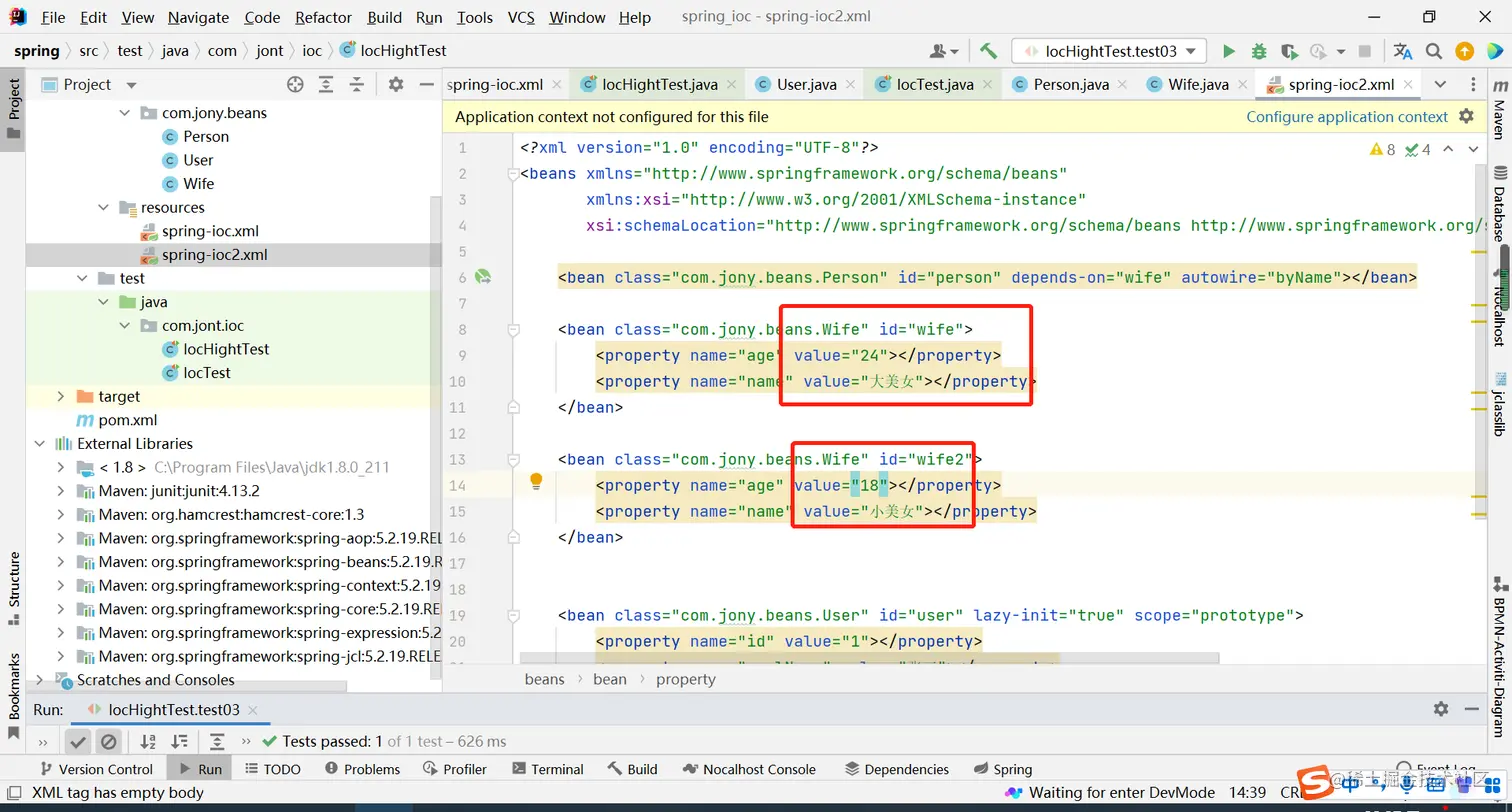Image resolution: width=1512 pixels, height=812 pixels.
Task: Toggle the Project tool window on the left sidebar
Action: [13, 110]
